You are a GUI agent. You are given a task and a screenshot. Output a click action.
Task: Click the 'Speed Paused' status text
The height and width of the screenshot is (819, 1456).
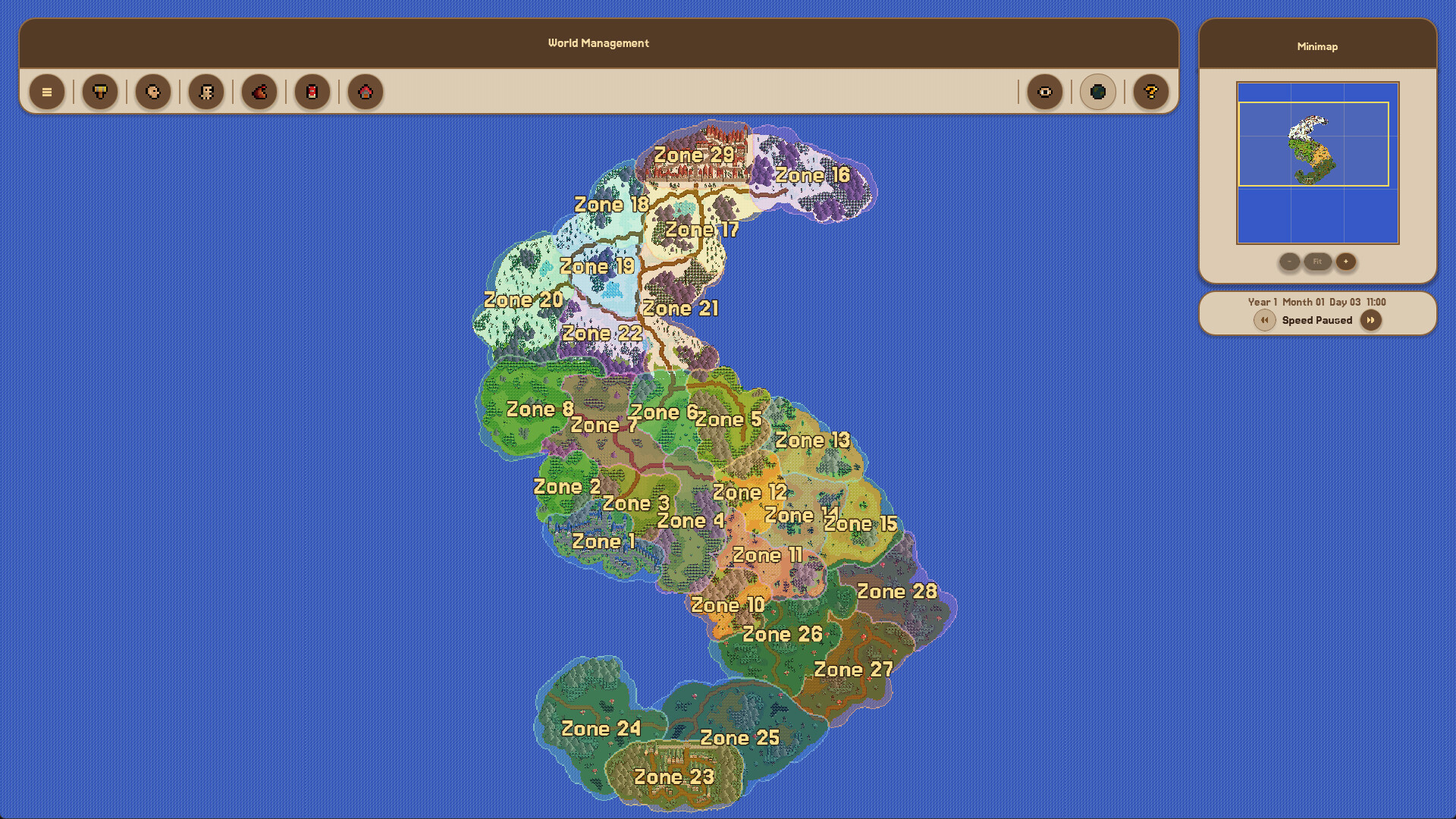pyautogui.click(x=1317, y=320)
